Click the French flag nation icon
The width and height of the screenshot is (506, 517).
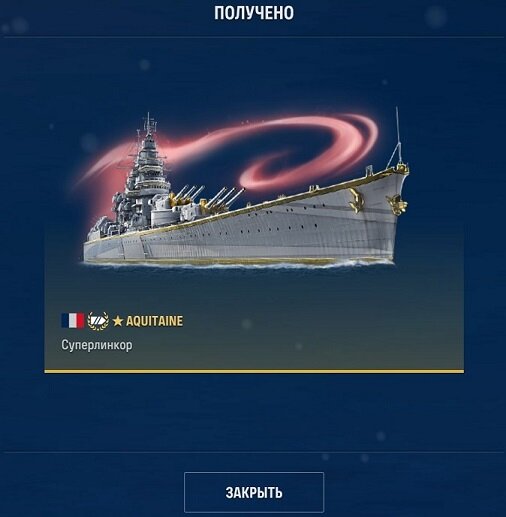[x=73, y=321]
